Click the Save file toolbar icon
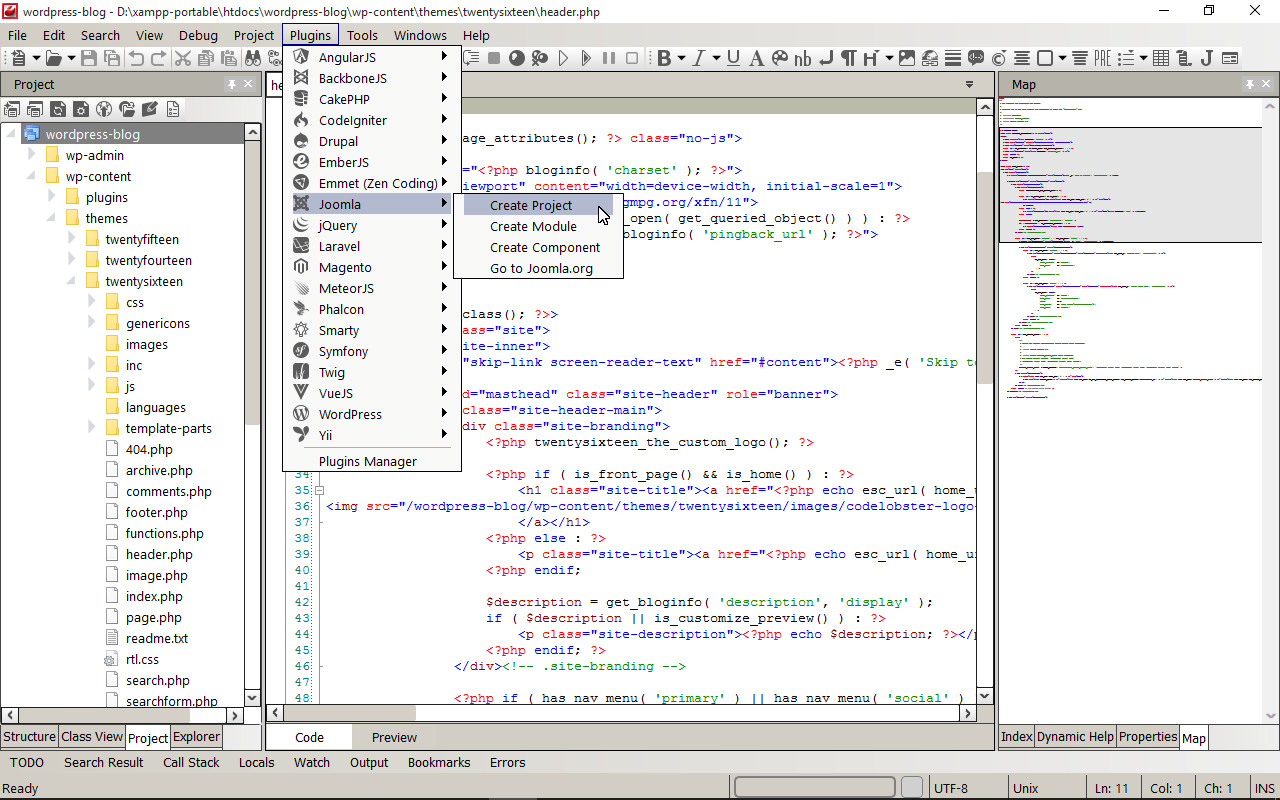This screenshot has width=1280, height=800. 89,59
